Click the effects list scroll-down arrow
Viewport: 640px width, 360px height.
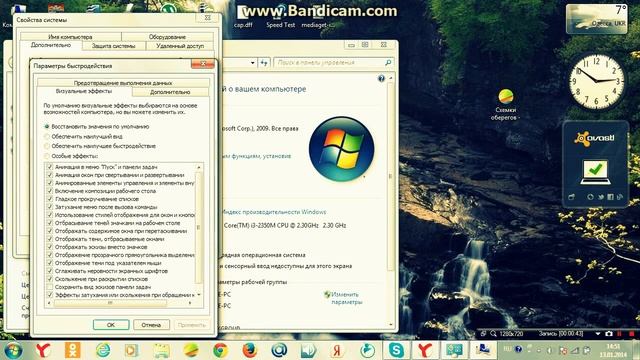199,295
